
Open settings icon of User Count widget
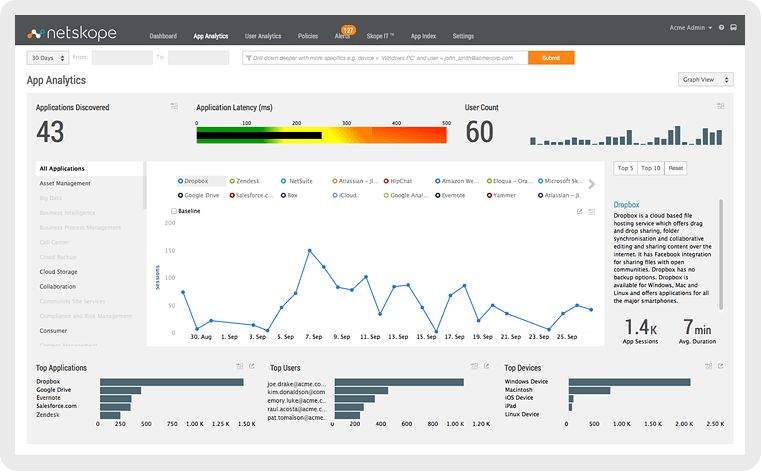(x=721, y=106)
